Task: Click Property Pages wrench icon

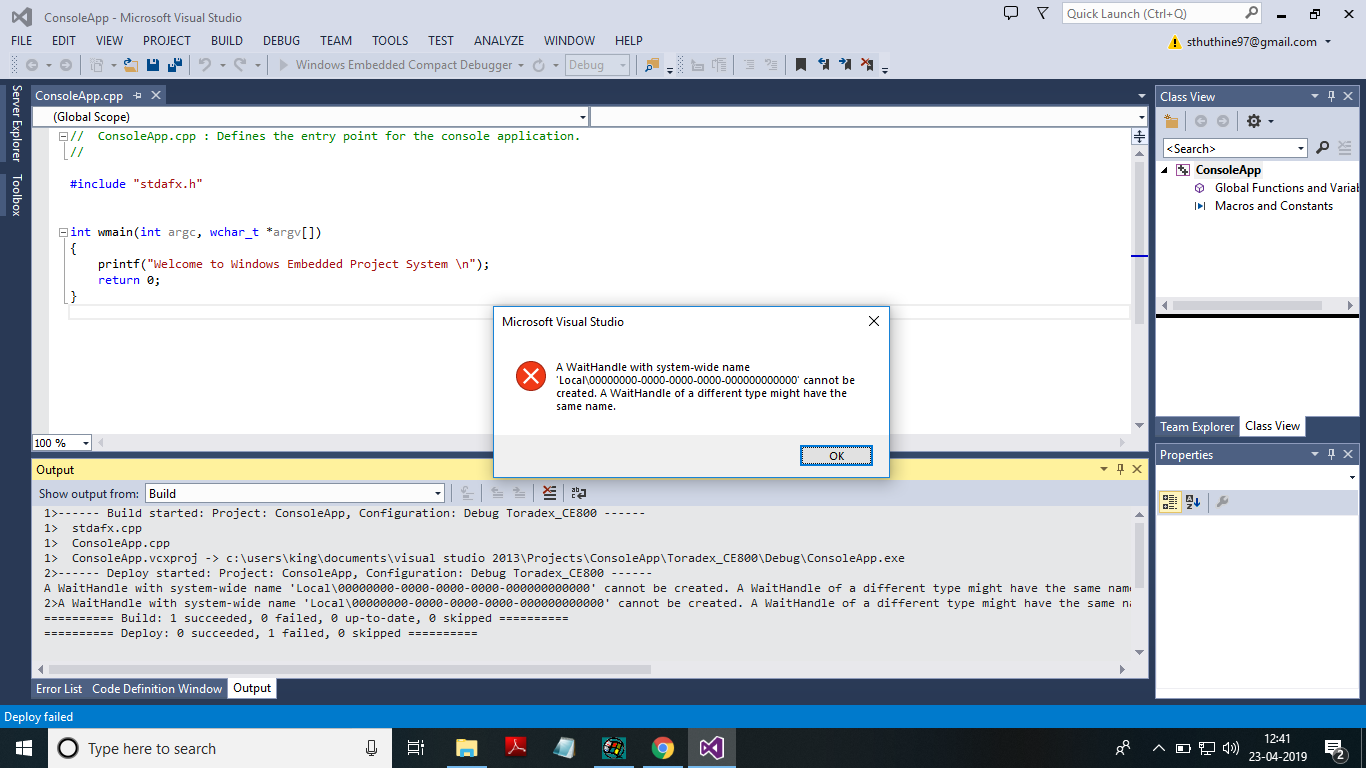Action: 1222,502
